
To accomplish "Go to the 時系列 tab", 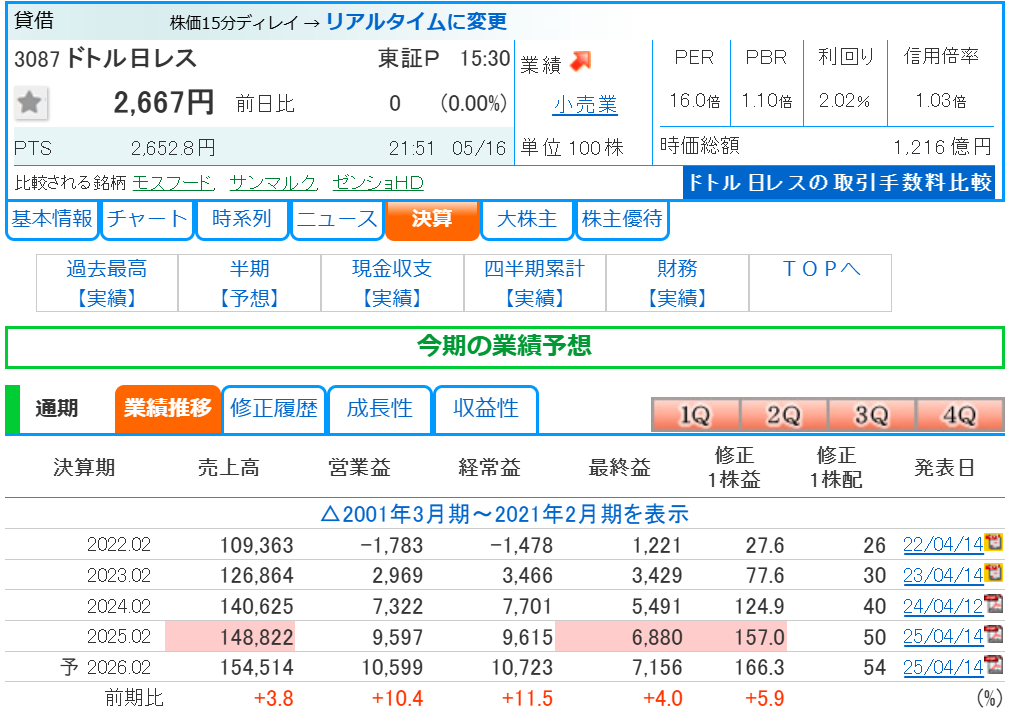I will click(242, 220).
